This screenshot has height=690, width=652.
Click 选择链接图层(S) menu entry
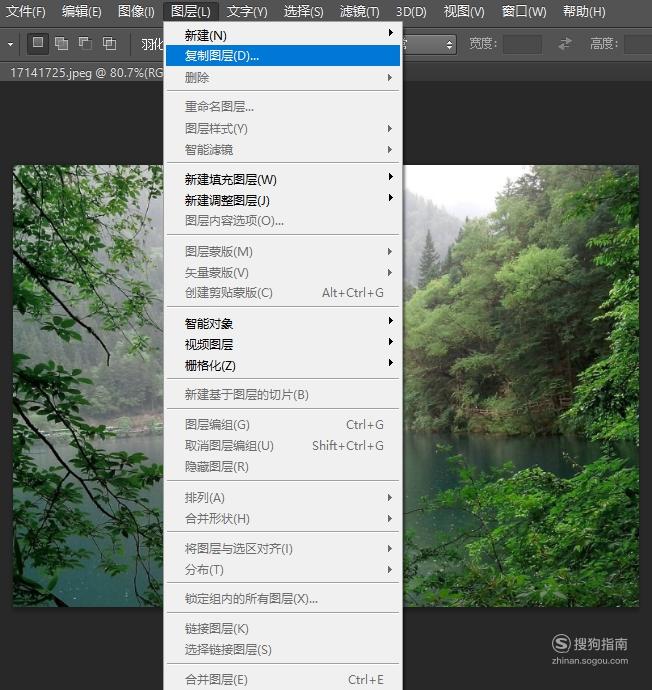point(283,650)
